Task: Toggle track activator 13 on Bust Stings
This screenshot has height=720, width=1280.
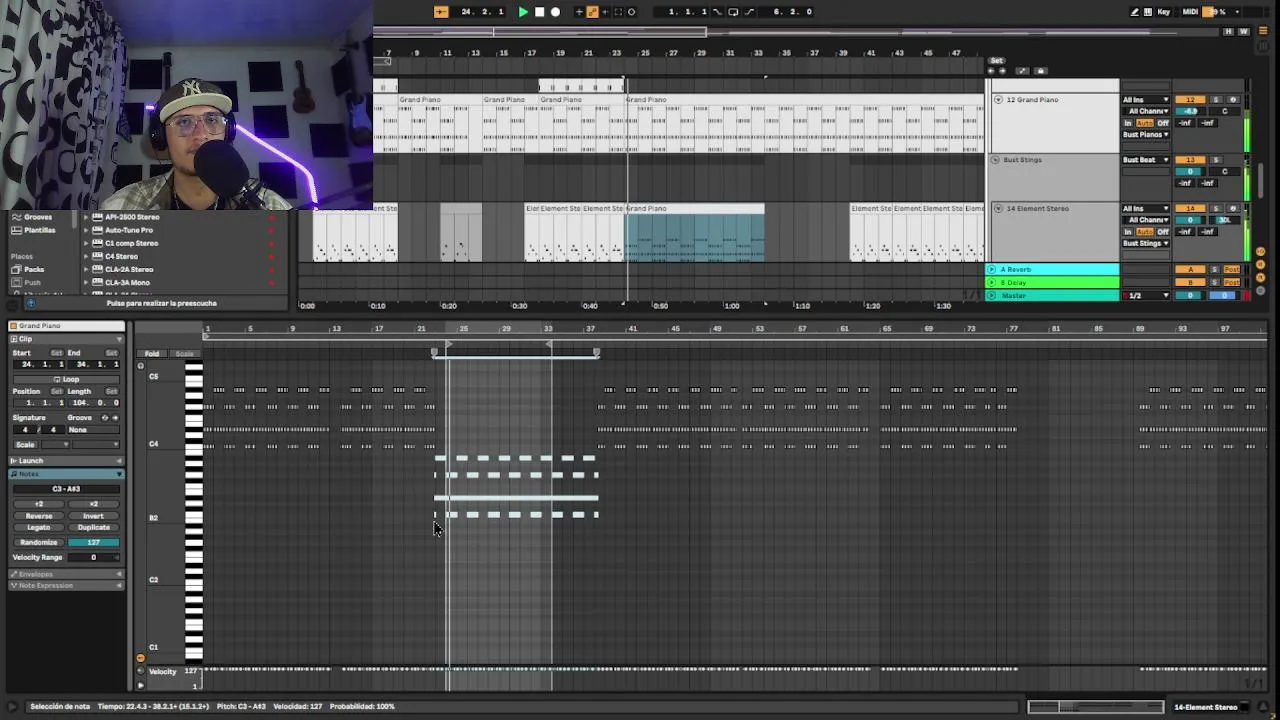Action: point(1190,160)
